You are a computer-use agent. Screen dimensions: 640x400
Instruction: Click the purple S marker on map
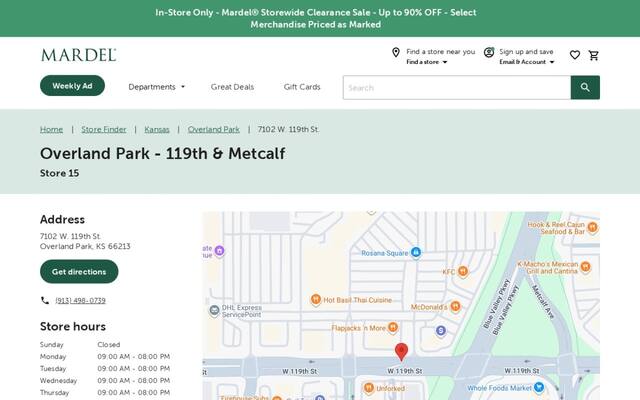pos(440,331)
